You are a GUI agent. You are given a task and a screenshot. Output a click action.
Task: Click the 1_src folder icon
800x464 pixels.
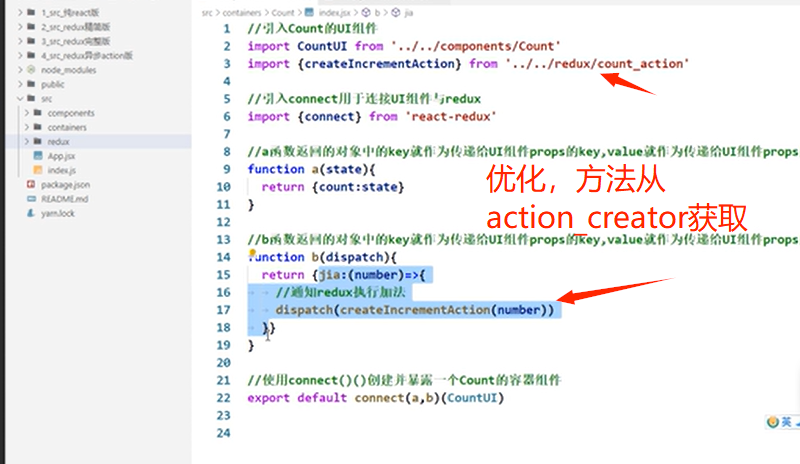pyautogui.click(x=31, y=12)
